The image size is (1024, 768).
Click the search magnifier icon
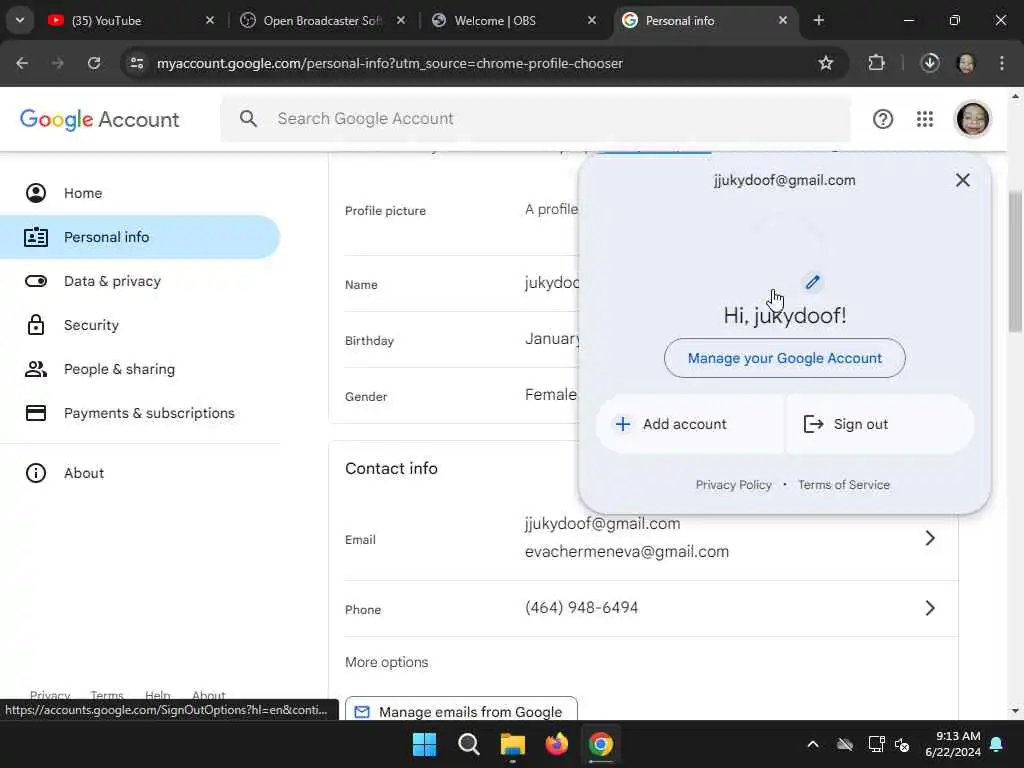[248, 119]
